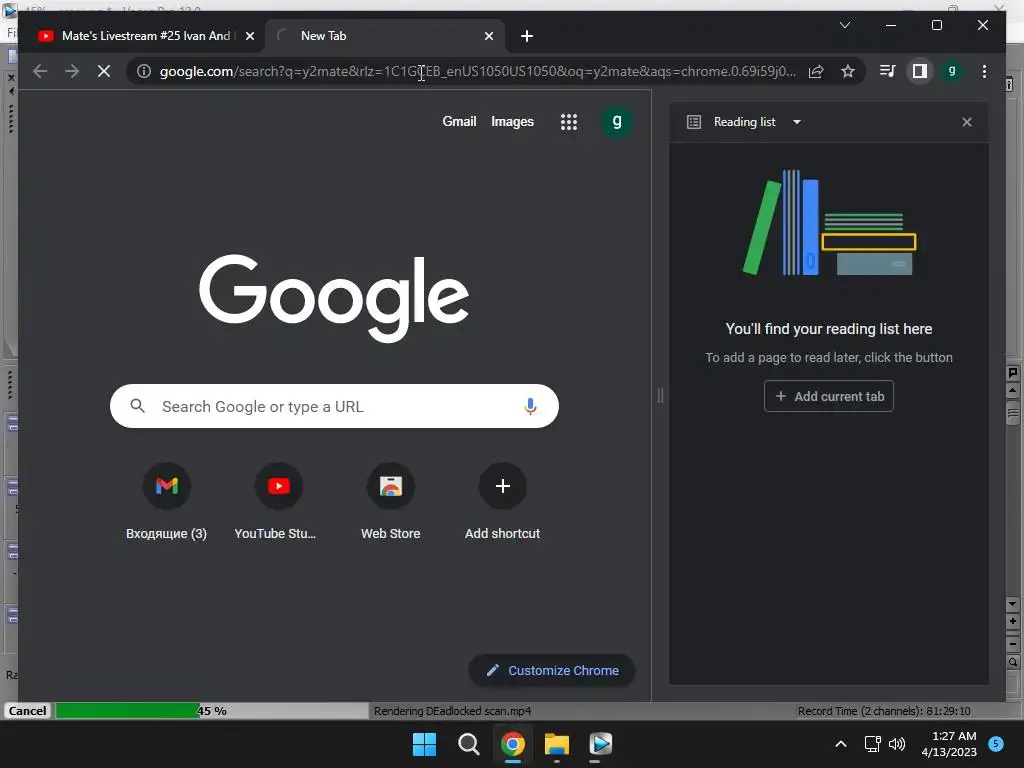The width and height of the screenshot is (1024, 768).
Task: Open File Explorer from taskbar
Action: point(557,744)
